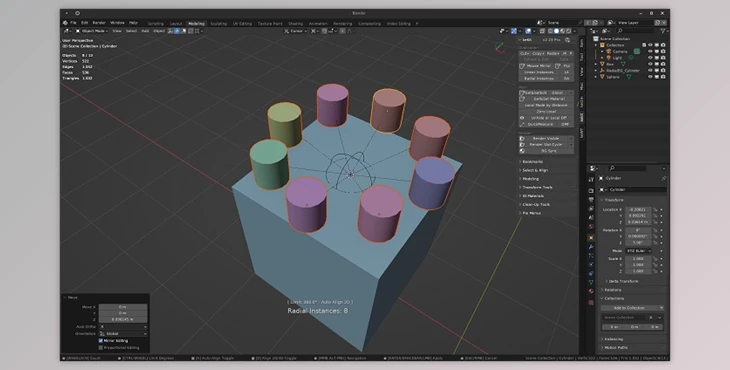
Task: Open the World properties tab icon
Action: (x=591, y=227)
